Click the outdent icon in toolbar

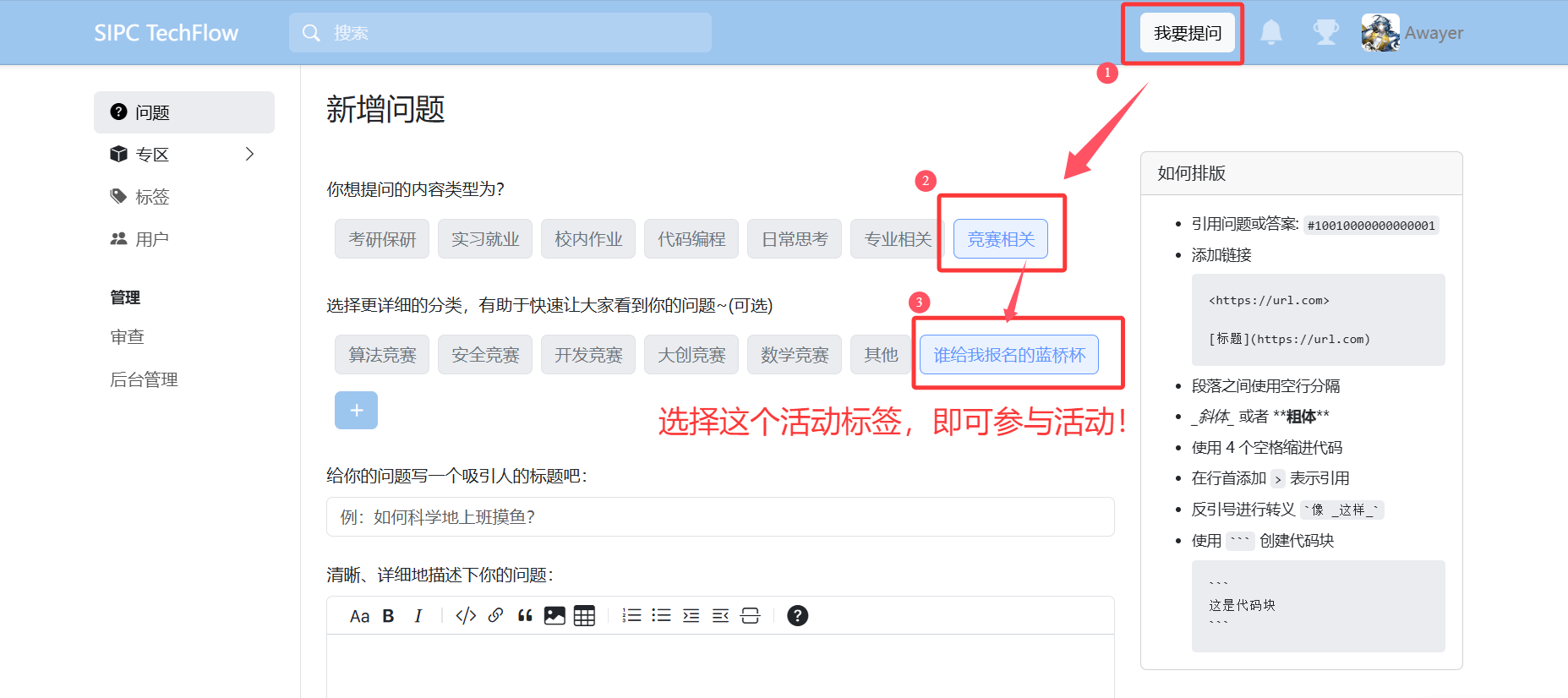coord(720,615)
